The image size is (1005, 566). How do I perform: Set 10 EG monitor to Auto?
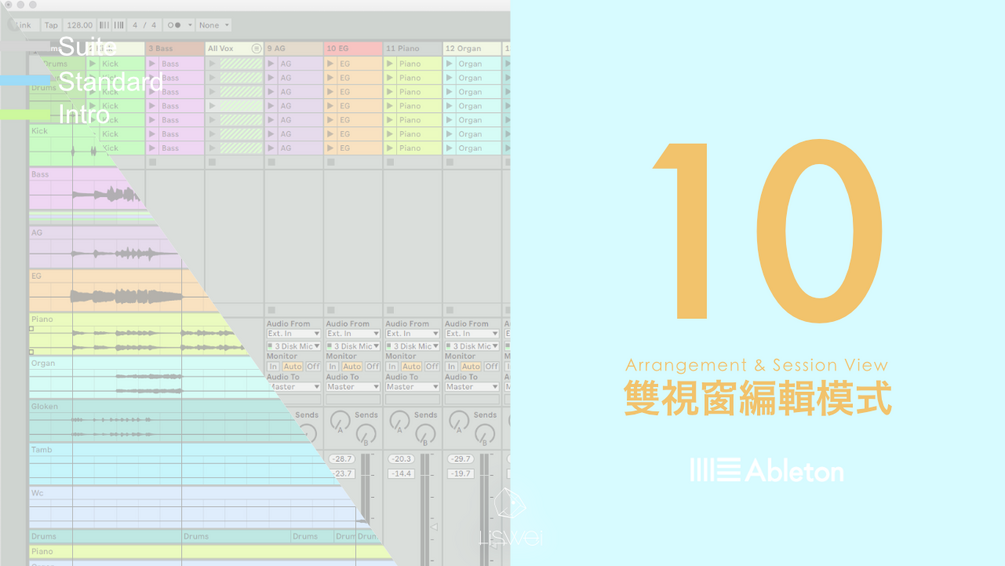(352, 367)
